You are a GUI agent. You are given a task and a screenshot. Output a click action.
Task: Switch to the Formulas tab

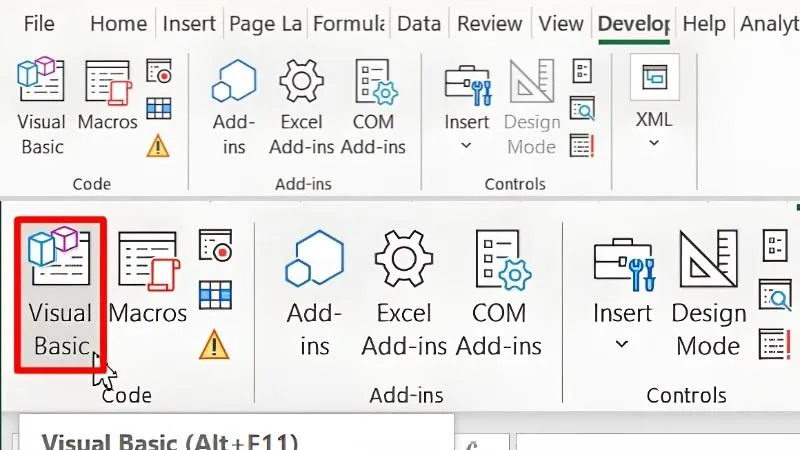click(349, 23)
